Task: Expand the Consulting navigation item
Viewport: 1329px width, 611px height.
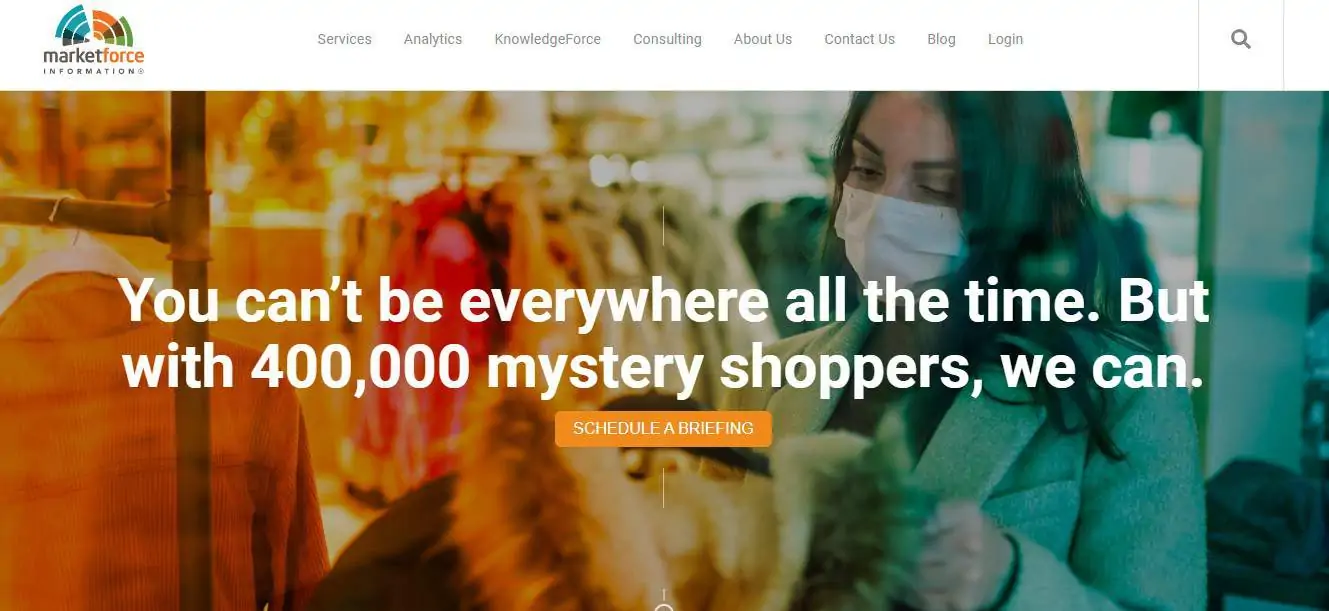Action: point(667,39)
